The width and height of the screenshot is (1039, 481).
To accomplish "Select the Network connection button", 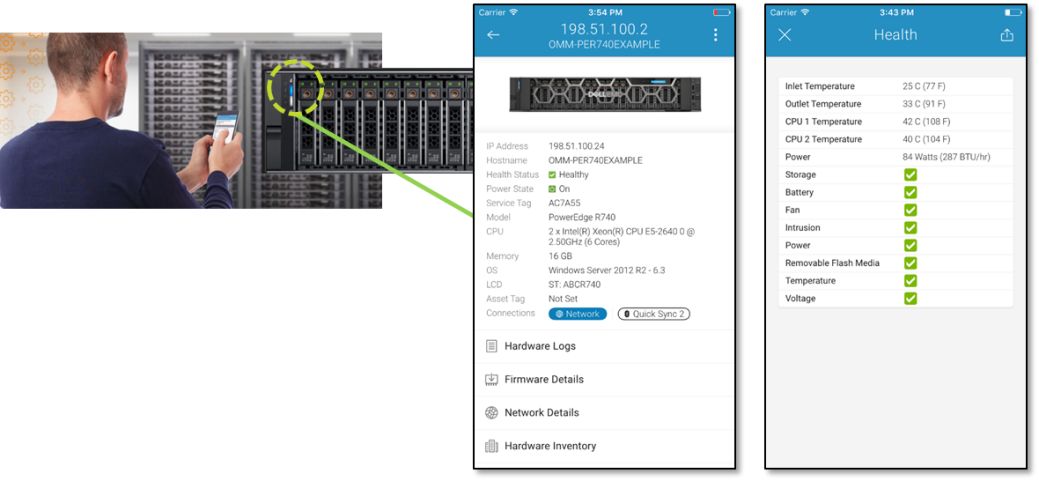I will tap(577, 314).
